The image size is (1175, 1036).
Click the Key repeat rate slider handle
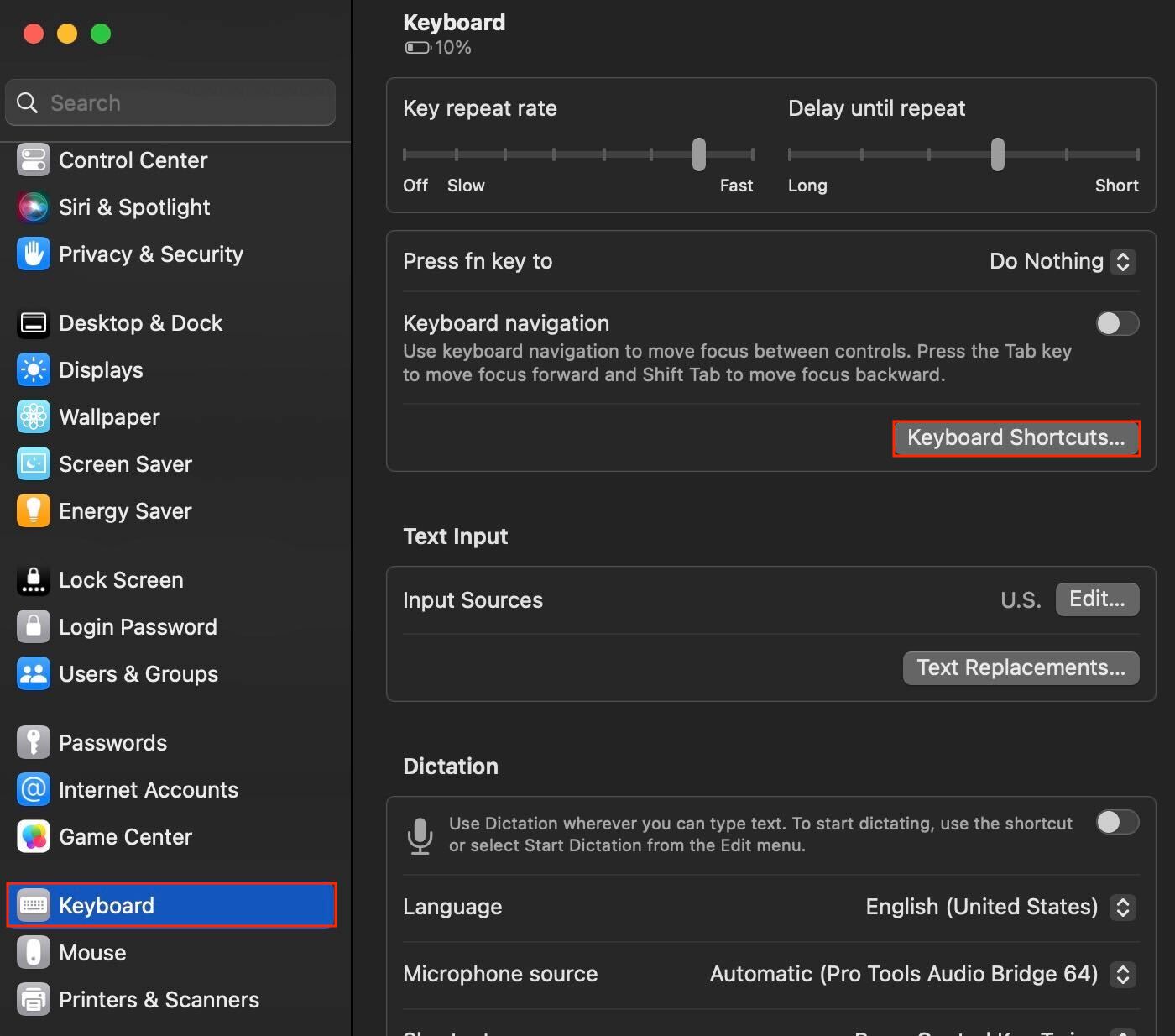pos(699,154)
